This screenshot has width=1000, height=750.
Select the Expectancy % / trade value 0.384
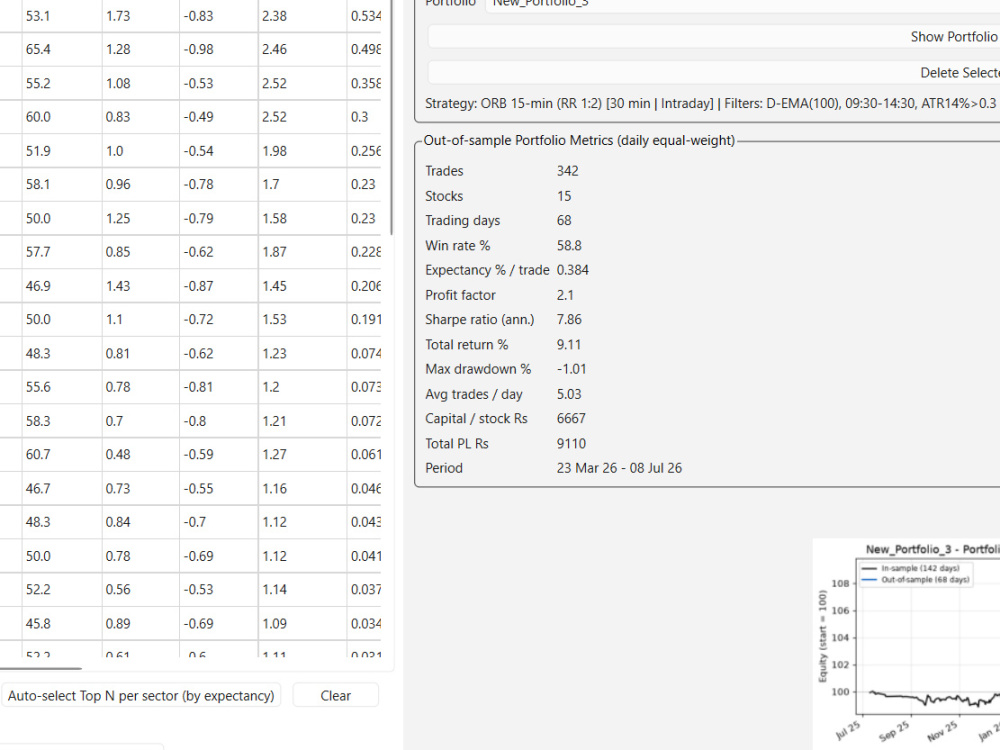click(x=573, y=270)
